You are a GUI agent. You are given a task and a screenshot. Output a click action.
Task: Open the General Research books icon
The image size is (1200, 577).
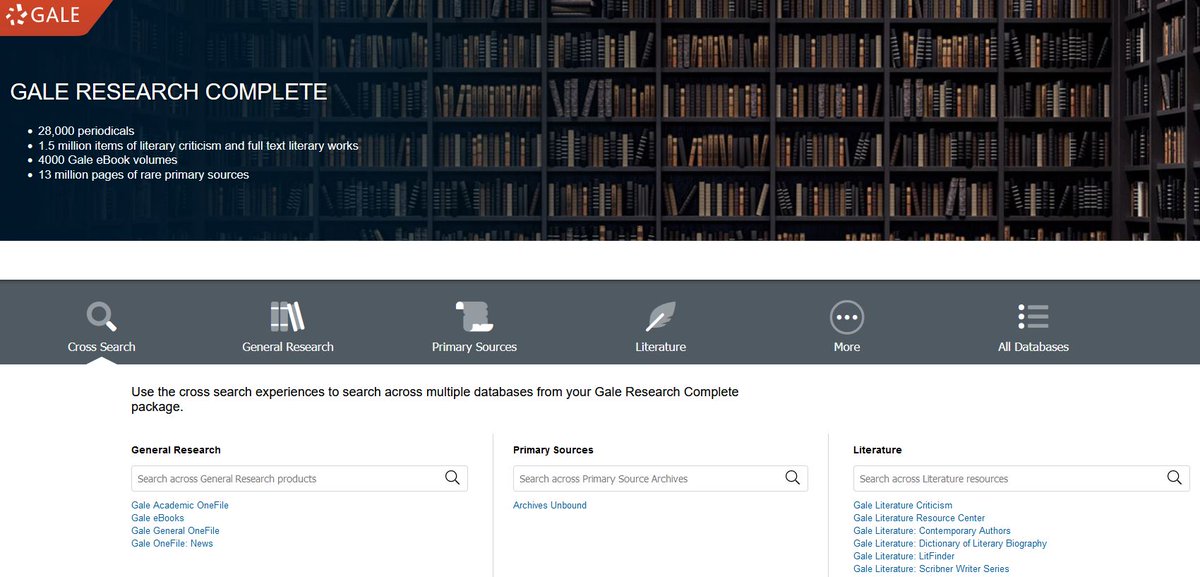click(x=287, y=316)
